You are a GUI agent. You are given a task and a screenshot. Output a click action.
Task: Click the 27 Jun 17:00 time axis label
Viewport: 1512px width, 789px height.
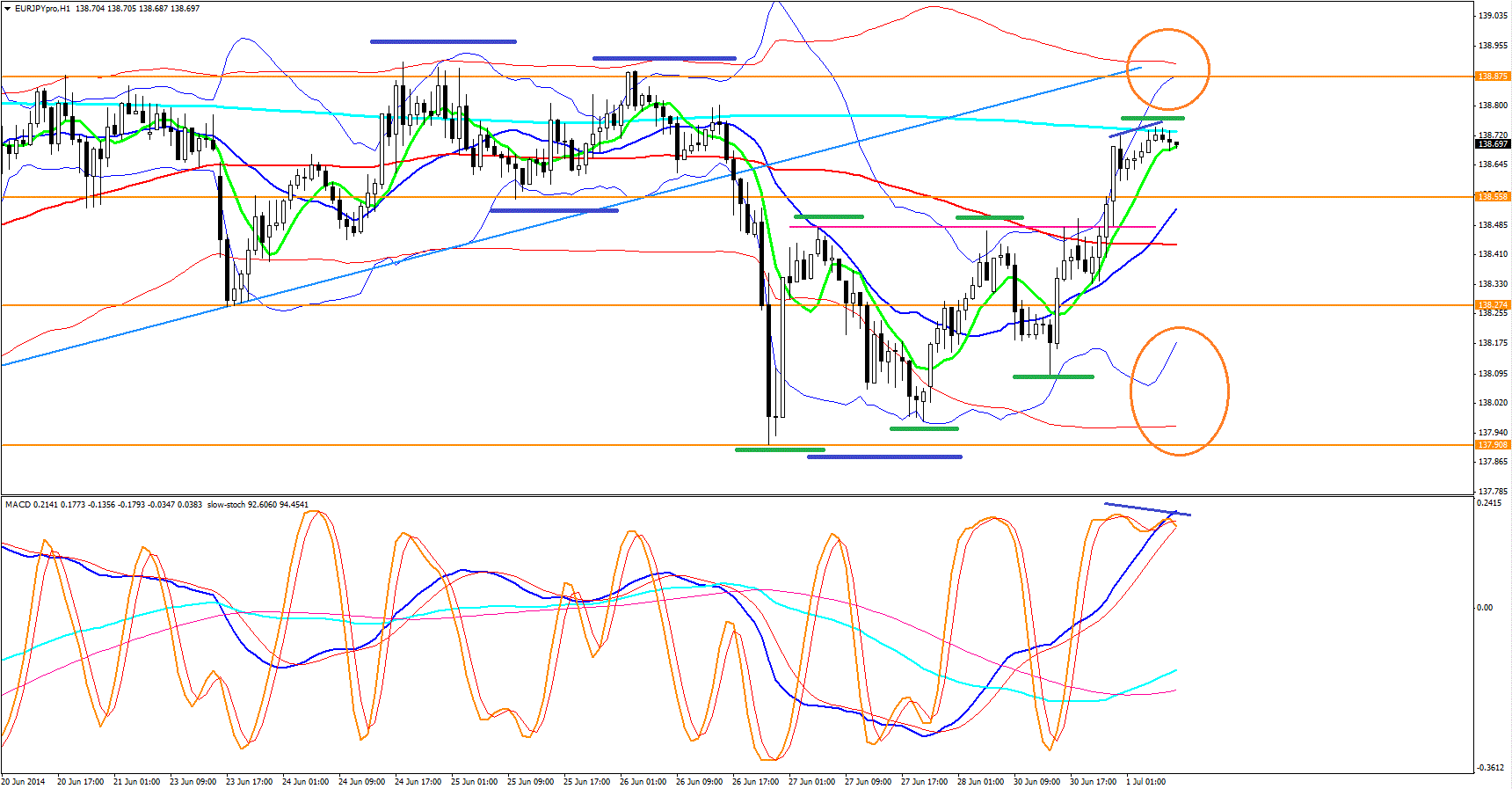pos(924,782)
